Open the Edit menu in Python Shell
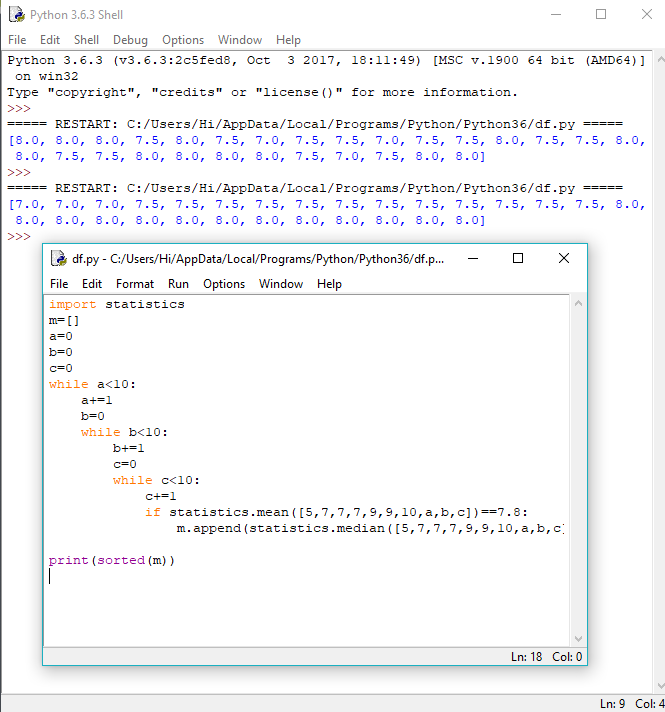The height and width of the screenshot is (712, 665). [50, 40]
